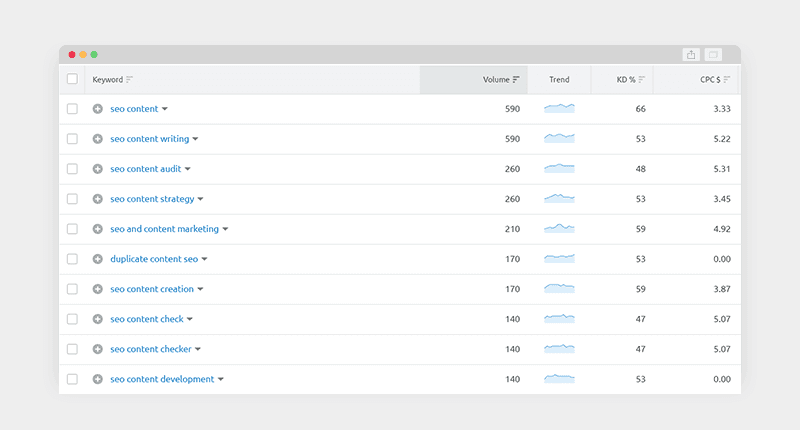800x430 pixels.
Task: View the trend sparkline for seo content
Action: click(559, 108)
